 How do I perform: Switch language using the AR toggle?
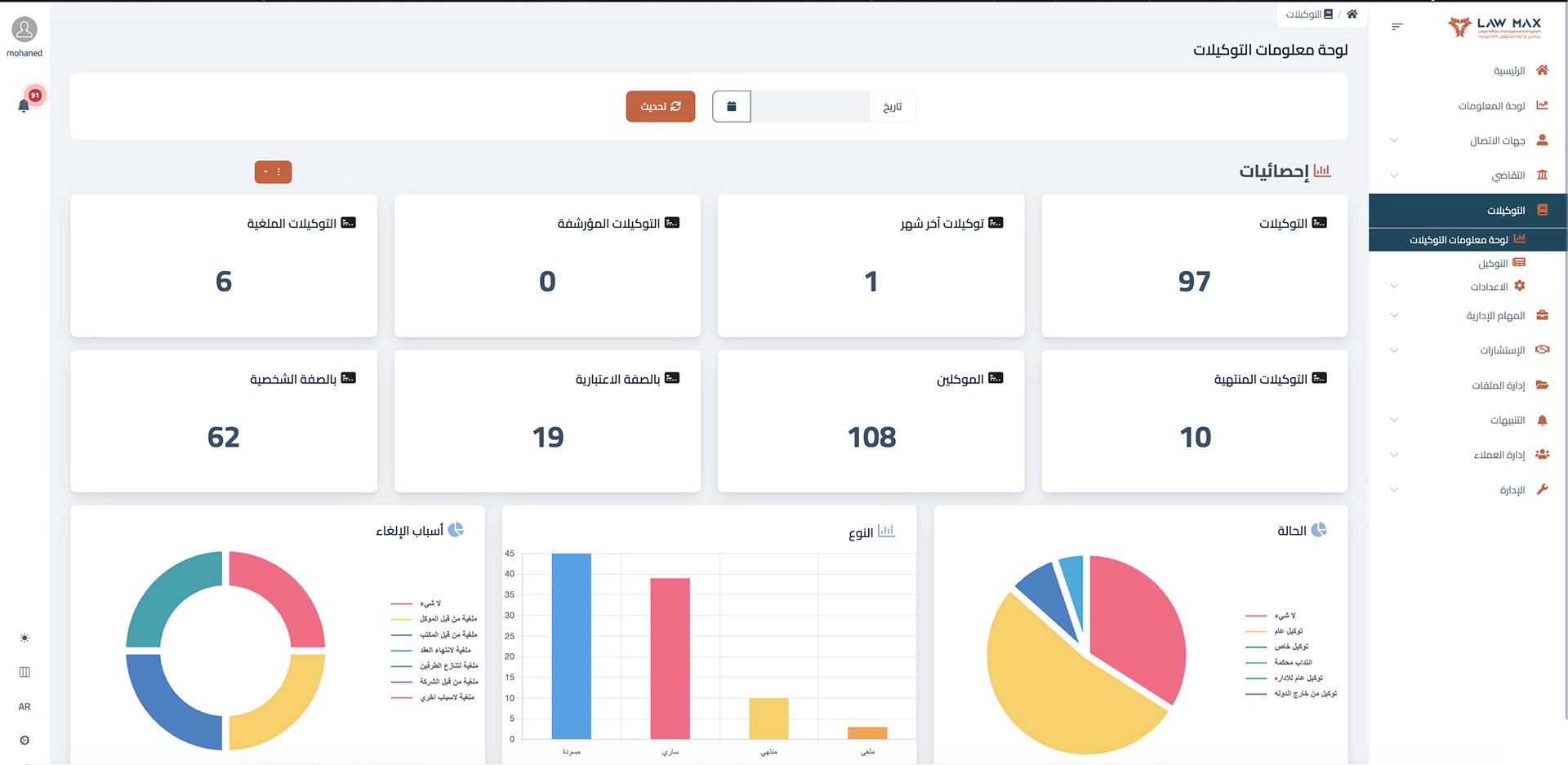[x=24, y=706]
